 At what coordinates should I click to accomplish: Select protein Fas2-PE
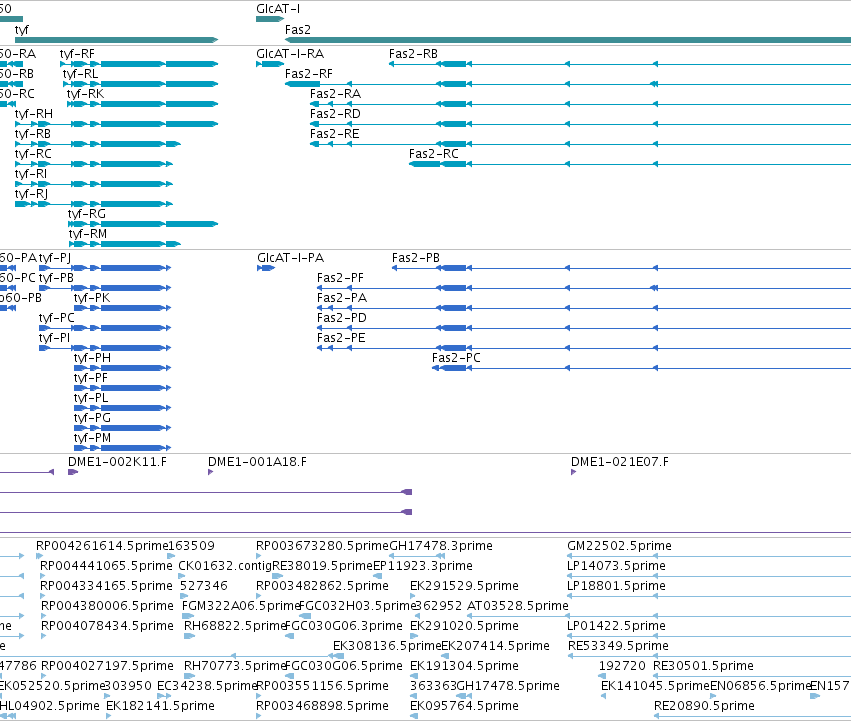[x=584, y=348]
